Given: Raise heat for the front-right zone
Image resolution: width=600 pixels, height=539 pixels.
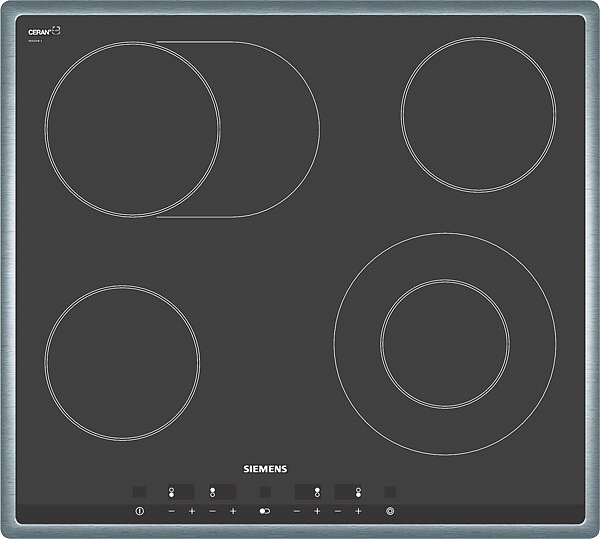Looking at the screenshot, I should click(x=358, y=511).
